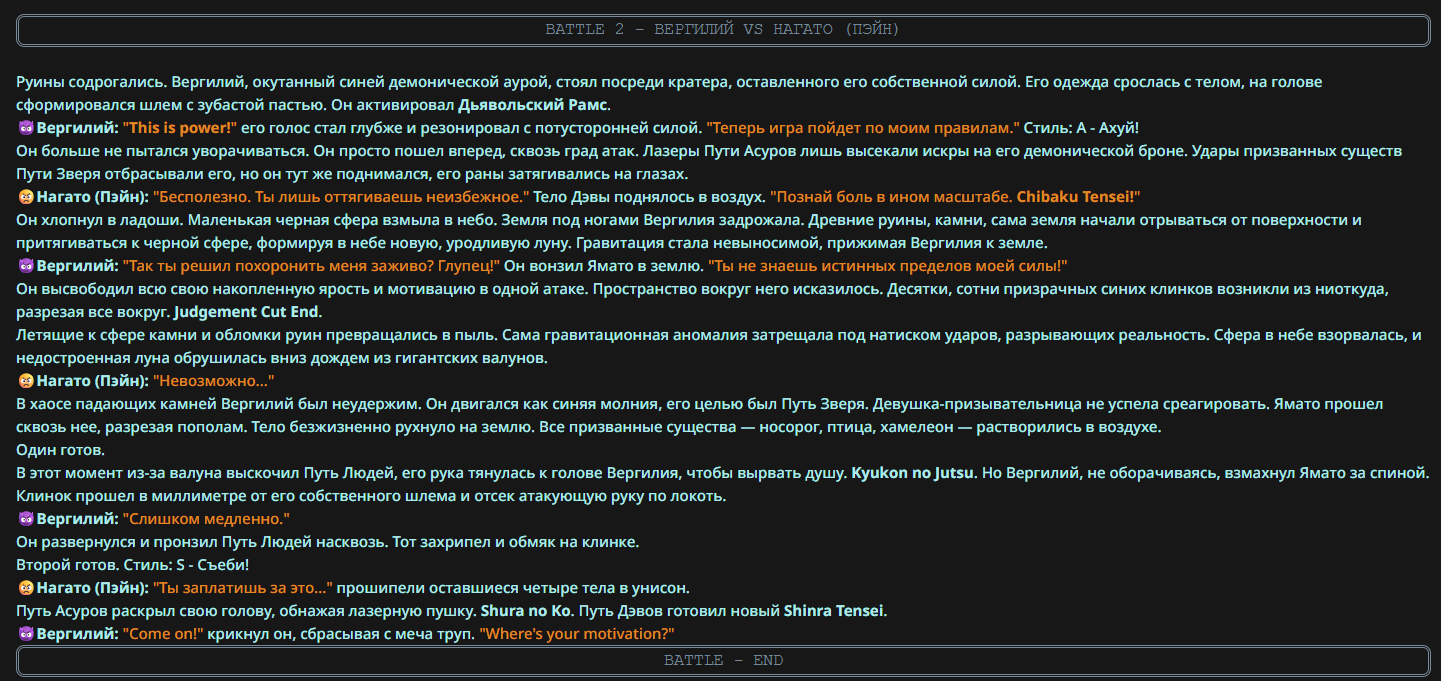The height and width of the screenshot is (681, 1441).
Task: Click the devil emoji before "Come on!"
Action: pos(25,634)
